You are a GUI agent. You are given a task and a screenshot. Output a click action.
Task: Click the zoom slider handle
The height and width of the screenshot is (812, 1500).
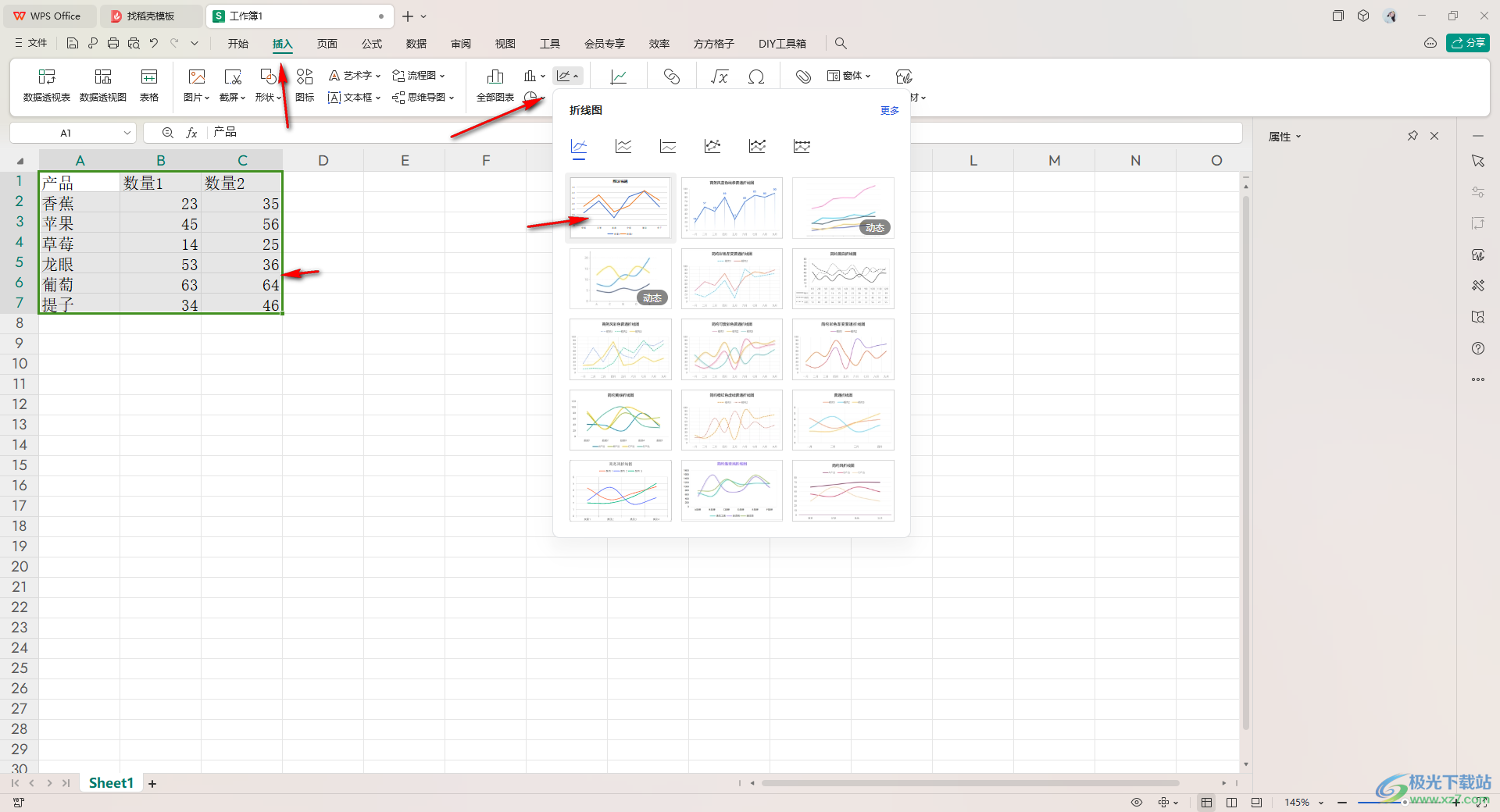[1405, 803]
